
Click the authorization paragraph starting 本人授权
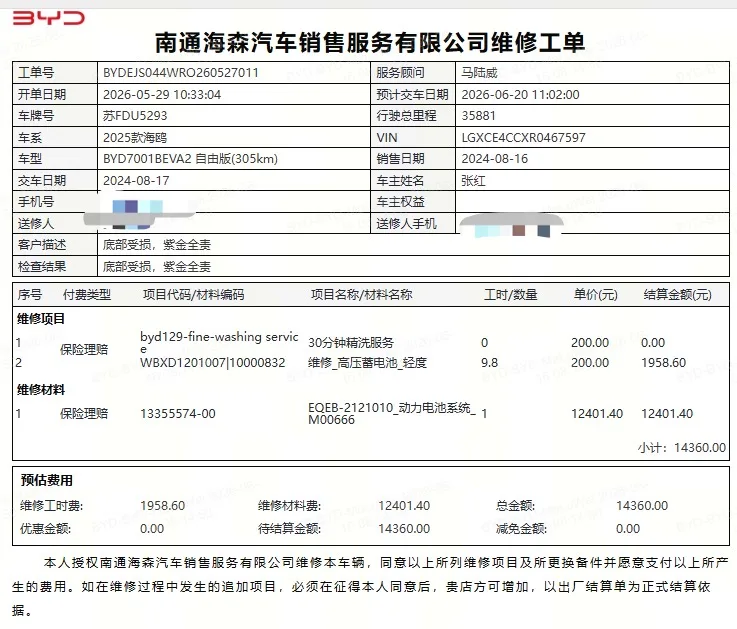[x=370, y=587]
